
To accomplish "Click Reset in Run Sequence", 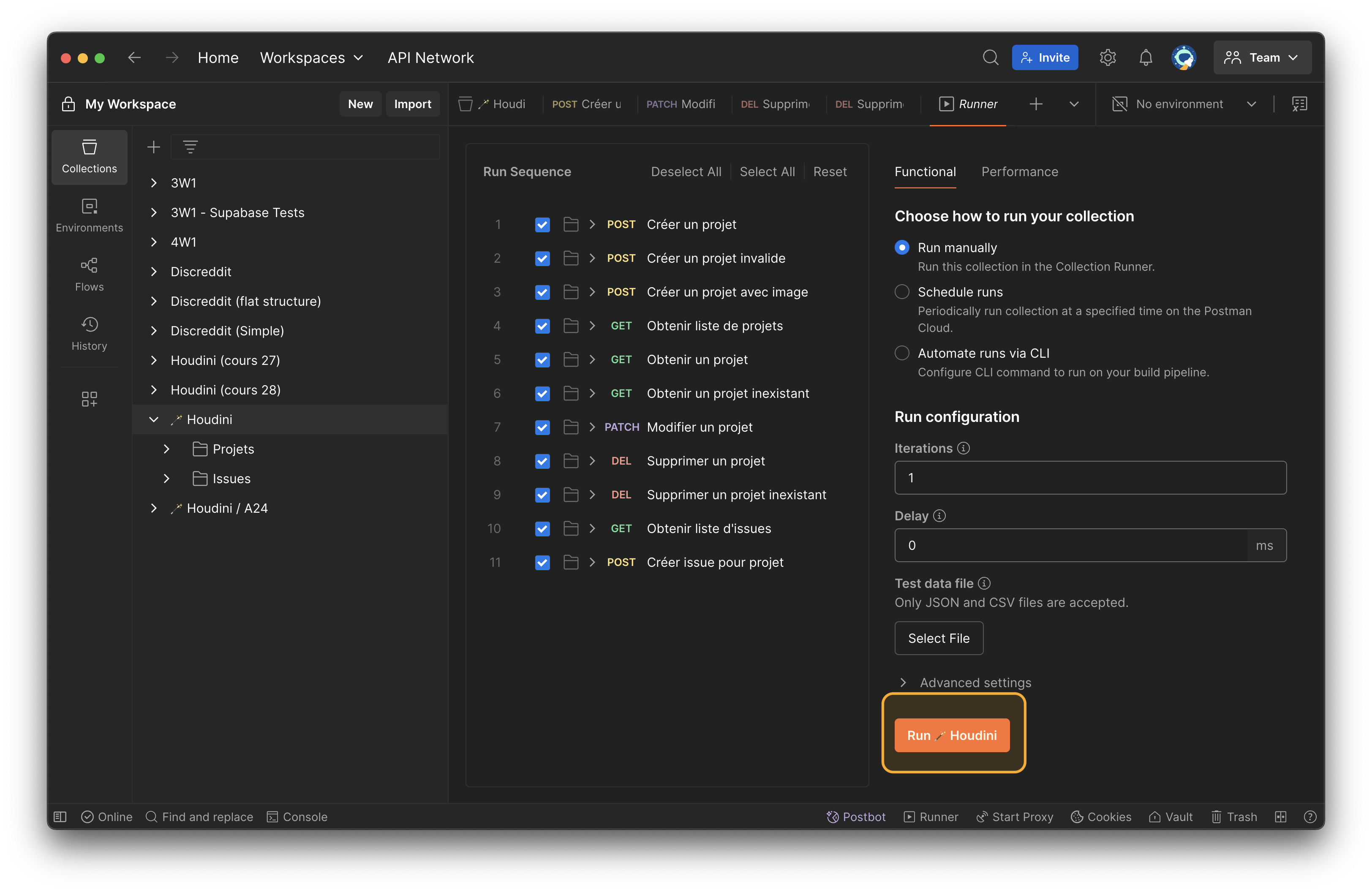I will (x=830, y=172).
